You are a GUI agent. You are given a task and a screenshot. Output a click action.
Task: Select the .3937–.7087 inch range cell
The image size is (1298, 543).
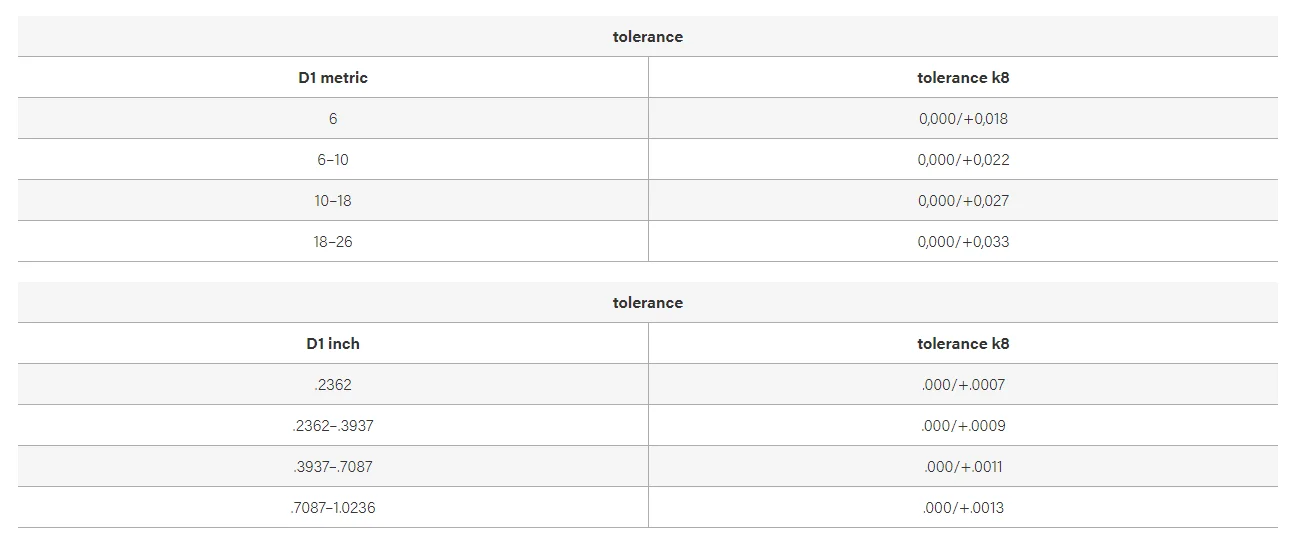point(333,466)
